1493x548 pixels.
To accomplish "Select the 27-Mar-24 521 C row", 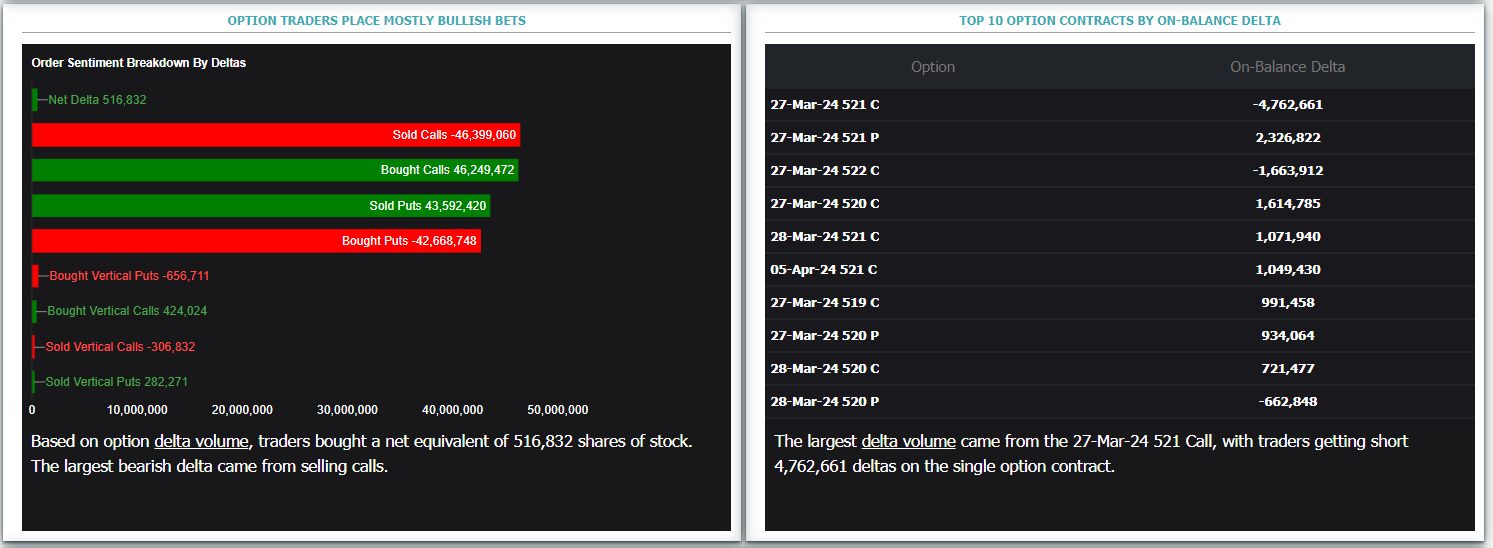I will pos(1120,105).
